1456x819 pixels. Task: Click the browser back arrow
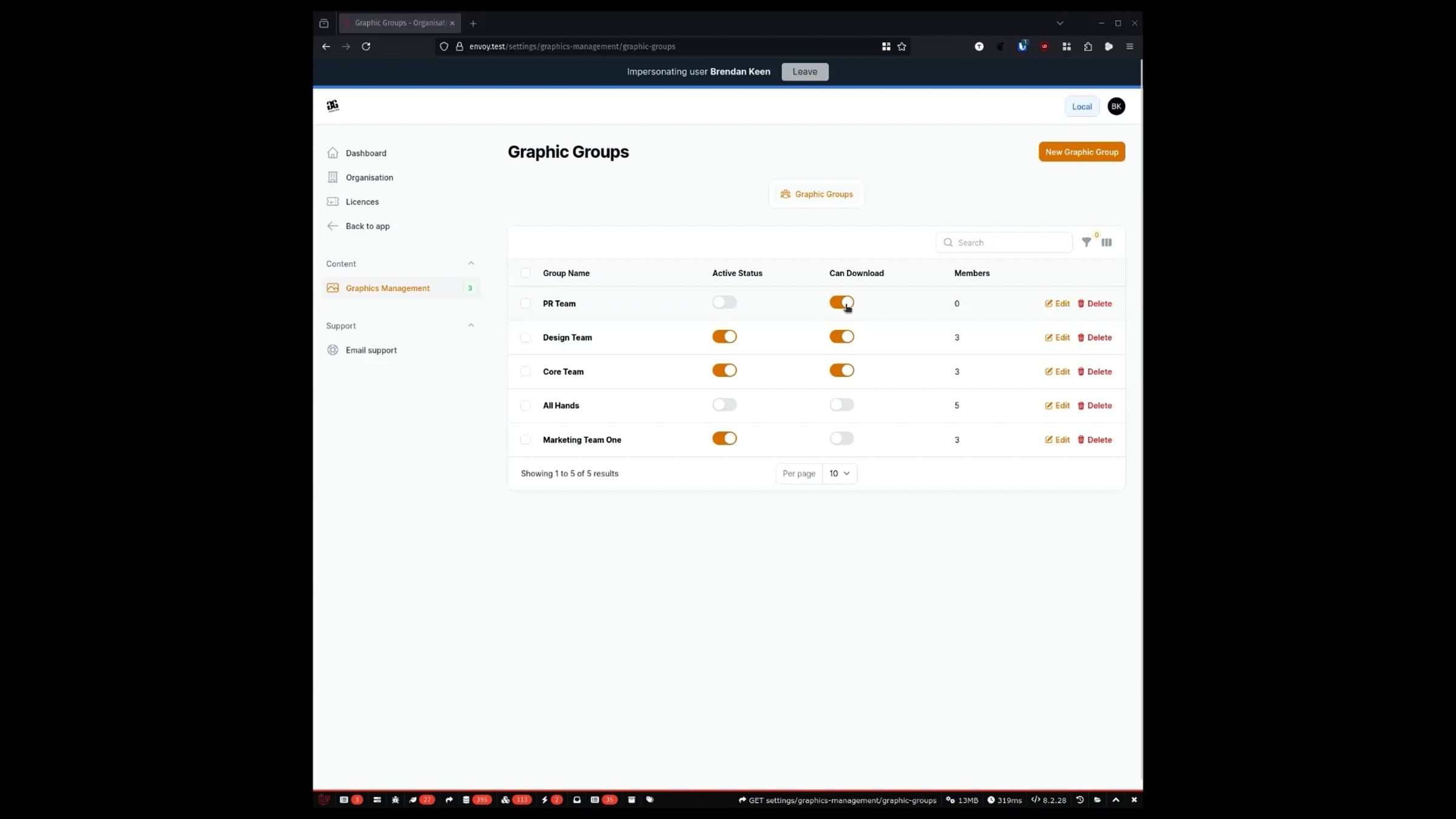[x=326, y=46]
